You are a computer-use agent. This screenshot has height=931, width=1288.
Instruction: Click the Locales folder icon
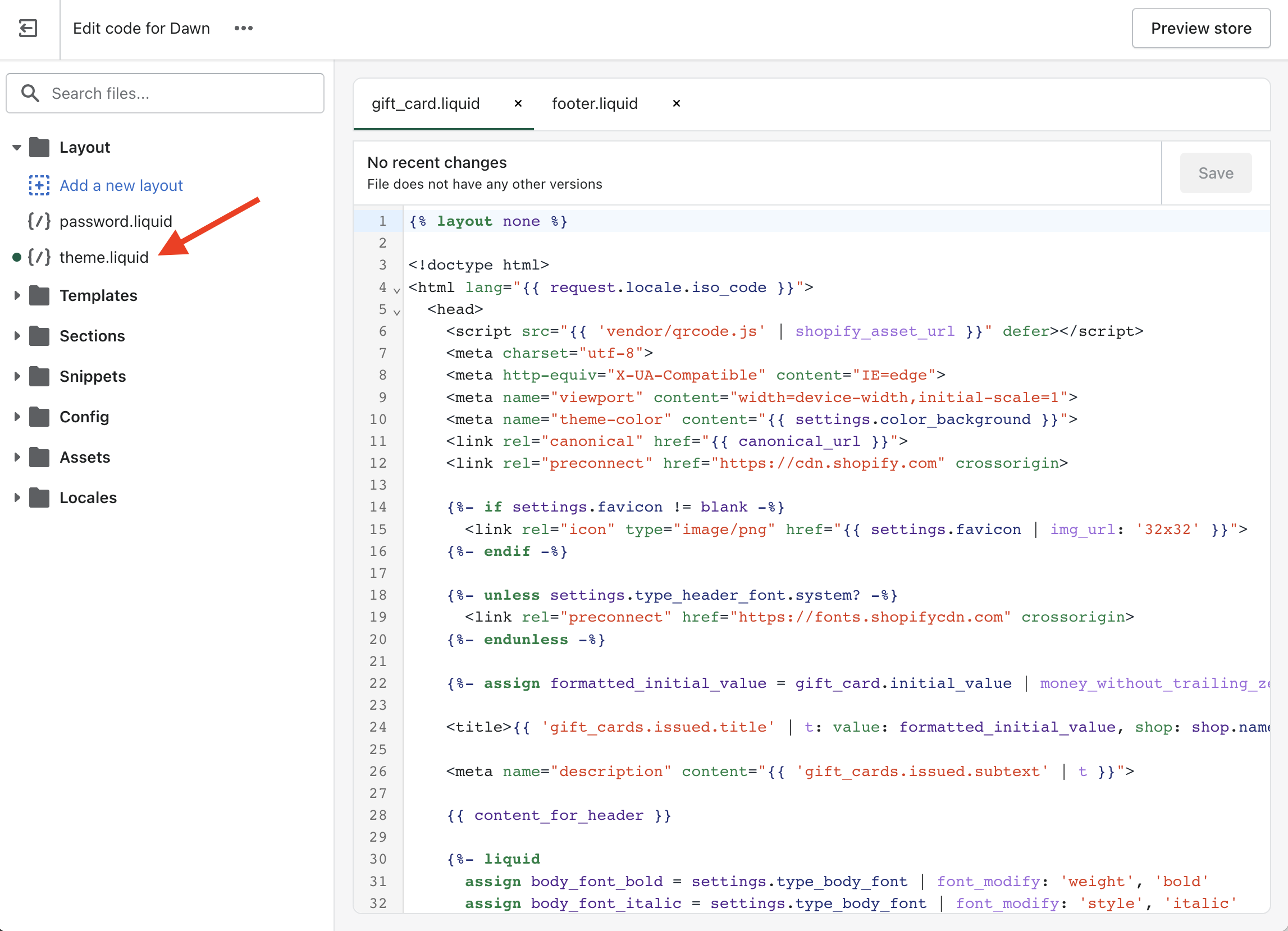click(x=39, y=497)
